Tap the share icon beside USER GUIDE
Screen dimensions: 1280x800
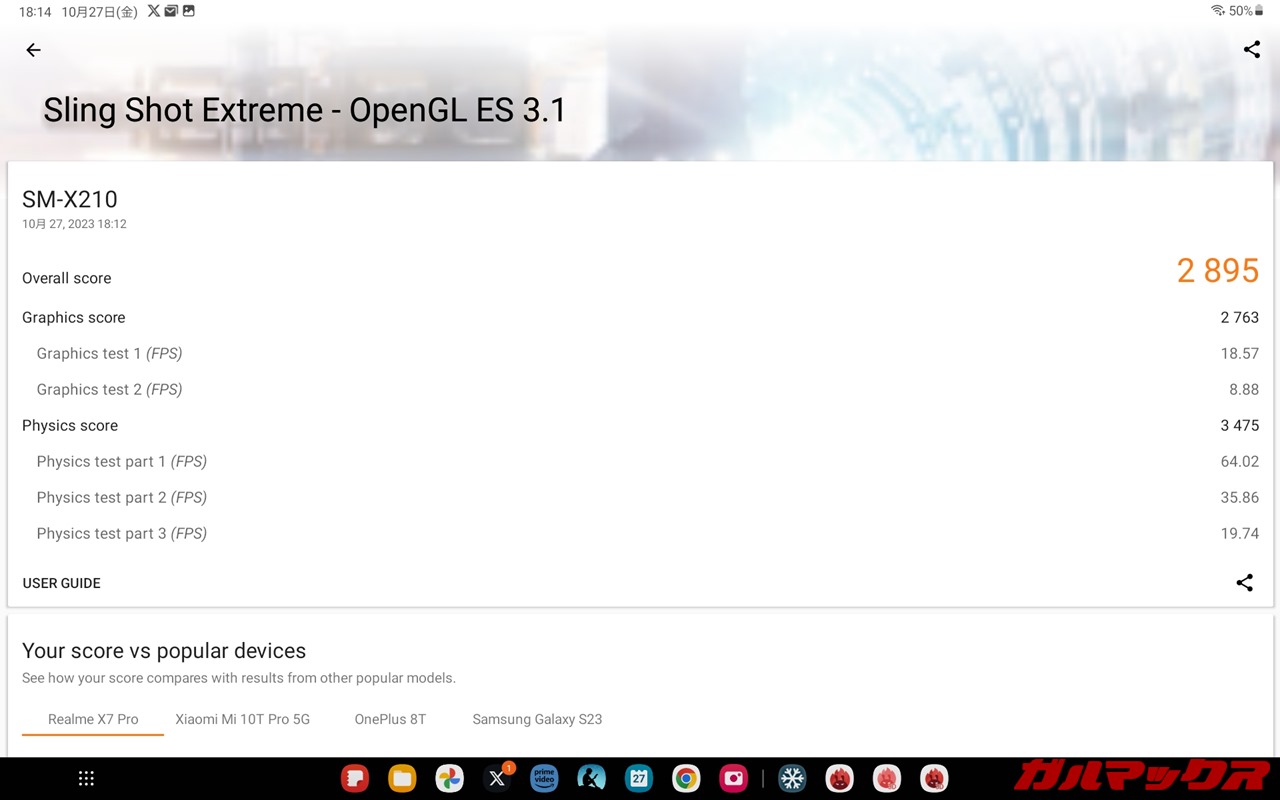pyautogui.click(x=1244, y=583)
